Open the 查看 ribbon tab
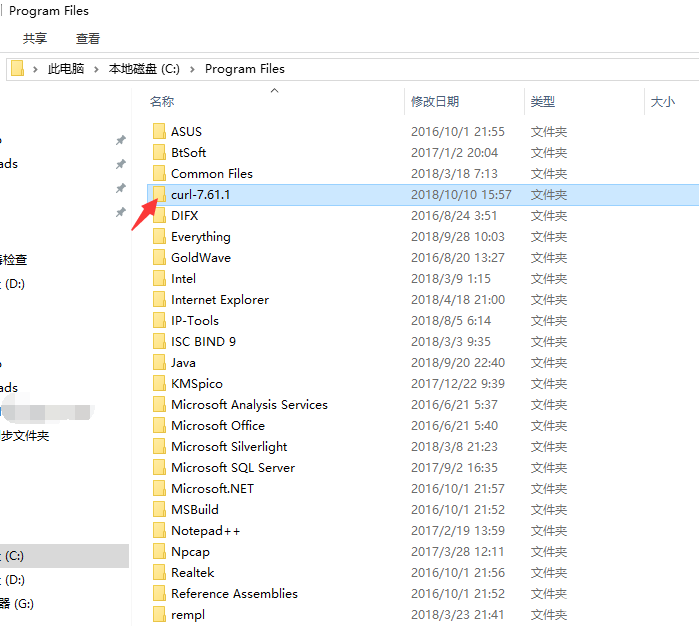This screenshot has width=699, height=626. pyautogui.click(x=88, y=39)
